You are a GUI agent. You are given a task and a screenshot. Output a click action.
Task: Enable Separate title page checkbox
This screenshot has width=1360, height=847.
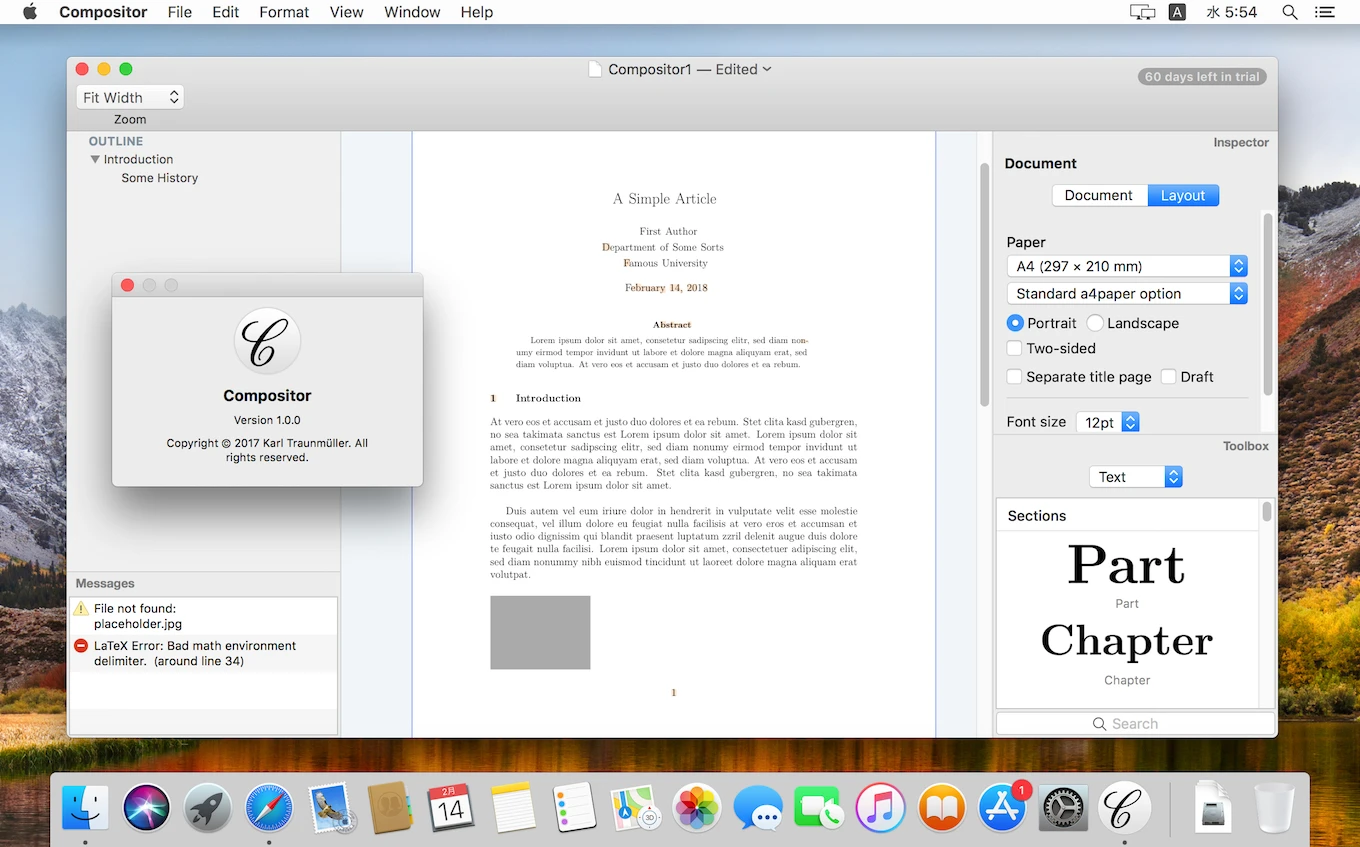pos(1014,377)
